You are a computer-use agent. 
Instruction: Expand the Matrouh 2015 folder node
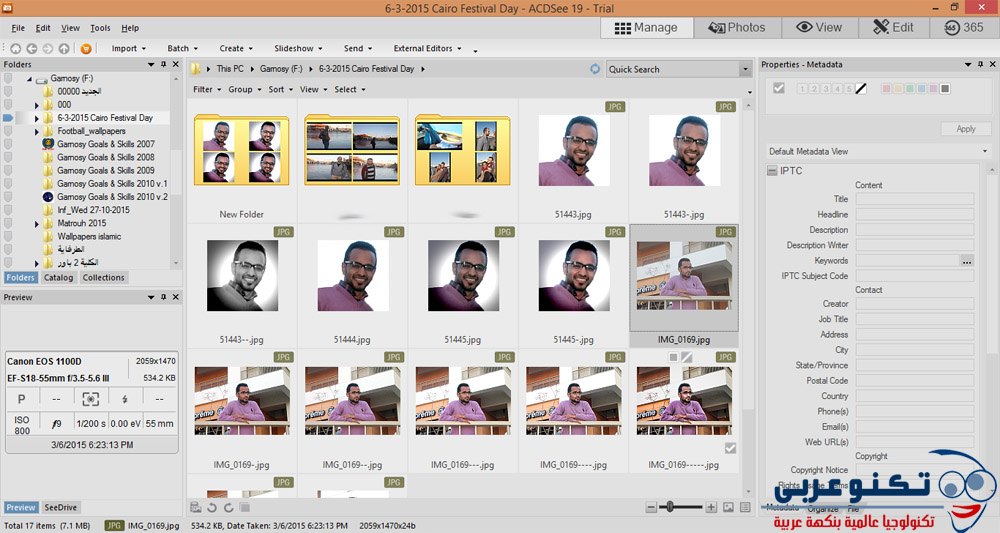[x=36, y=224]
